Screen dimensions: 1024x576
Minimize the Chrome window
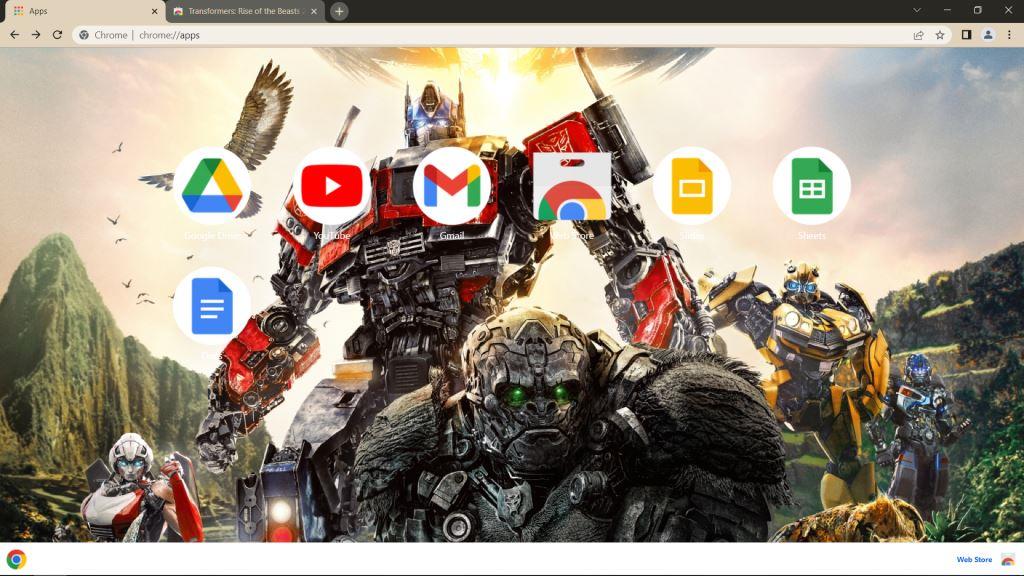click(x=947, y=10)
